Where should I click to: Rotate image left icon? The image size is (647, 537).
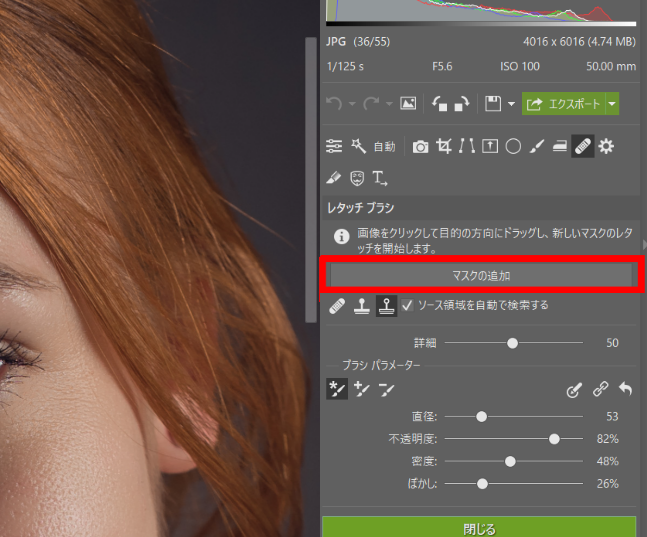[439, 104]
